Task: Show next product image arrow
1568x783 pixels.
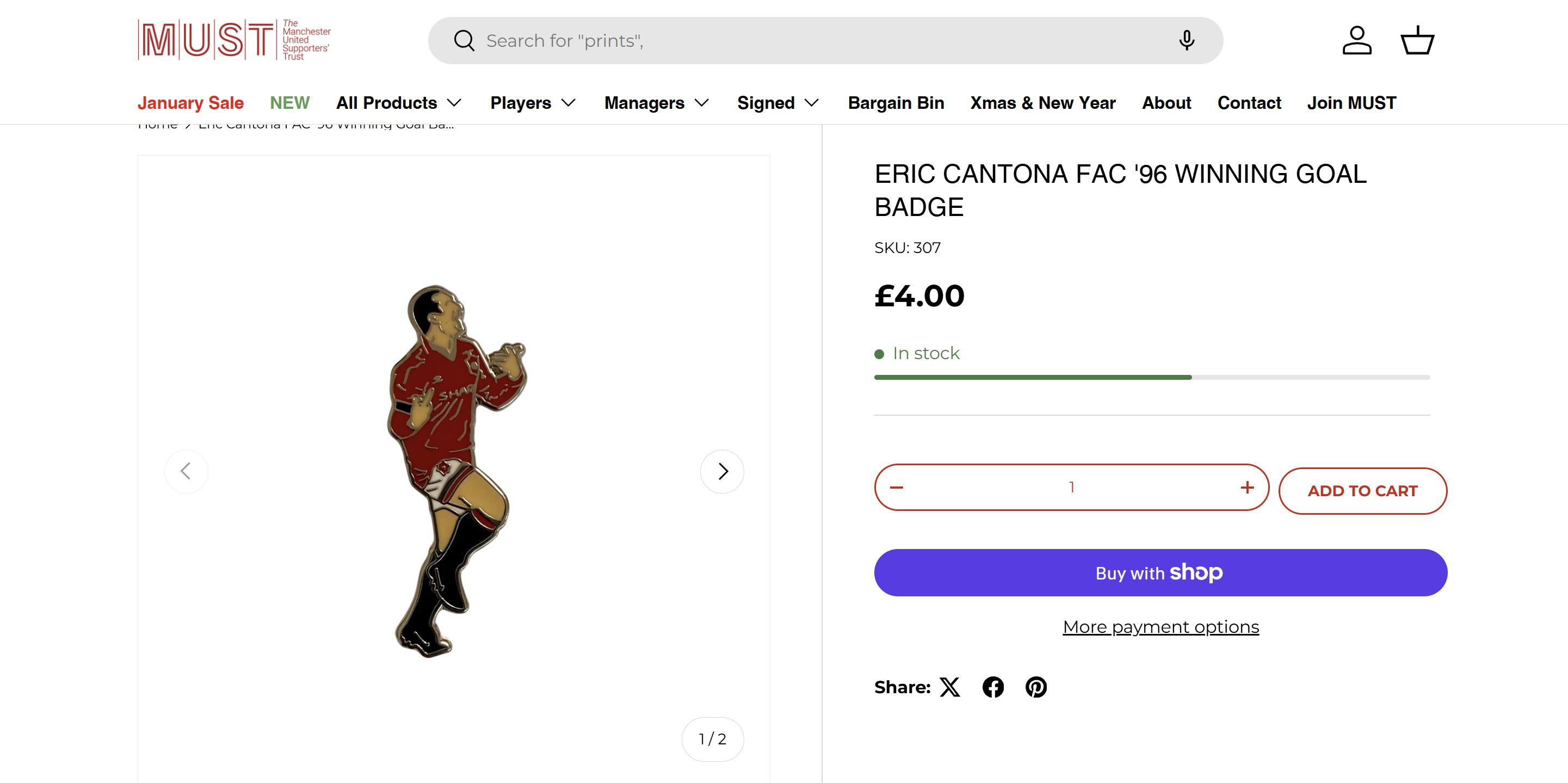Action: click(x=723, y=471)
